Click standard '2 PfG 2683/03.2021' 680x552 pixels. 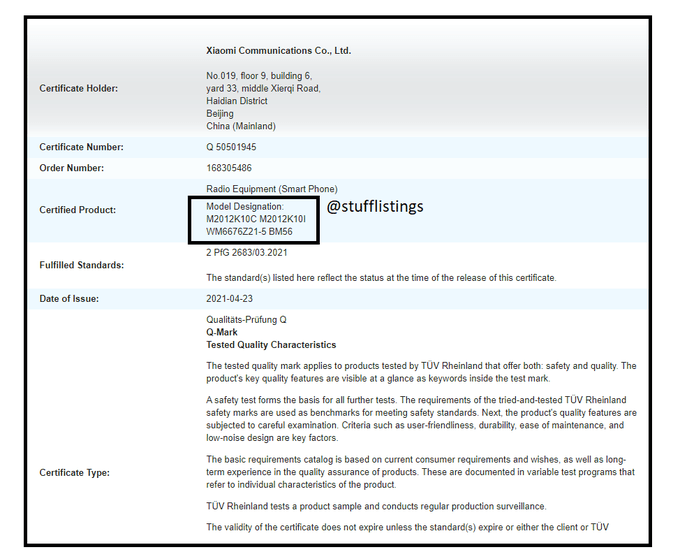(247, 252)
